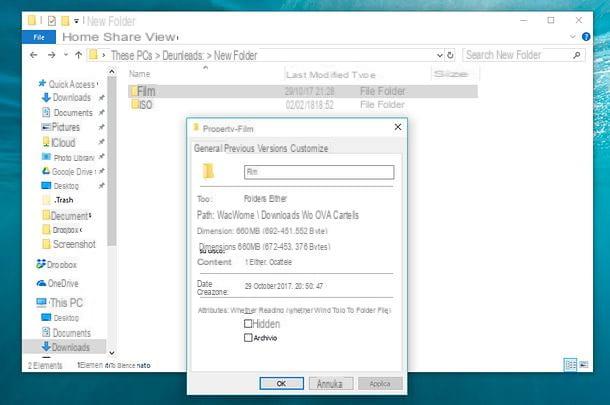Open Downloads under Quick Access
This screenshot has height=405, width=610.
click(72, 97)
